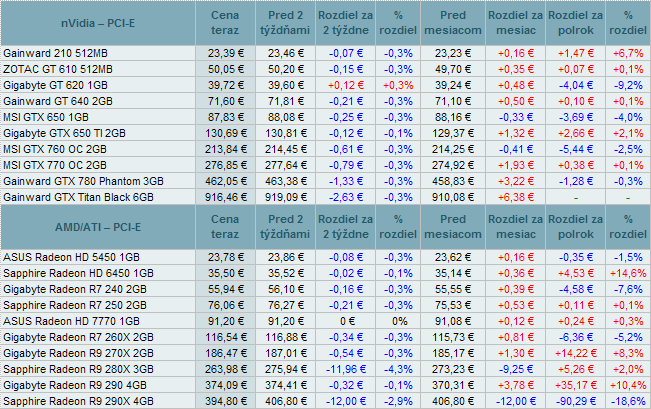Click the +1,93 € monthly difference
Image resolution: width=651 pixels, height=409 pixels.
pos(516,165)
